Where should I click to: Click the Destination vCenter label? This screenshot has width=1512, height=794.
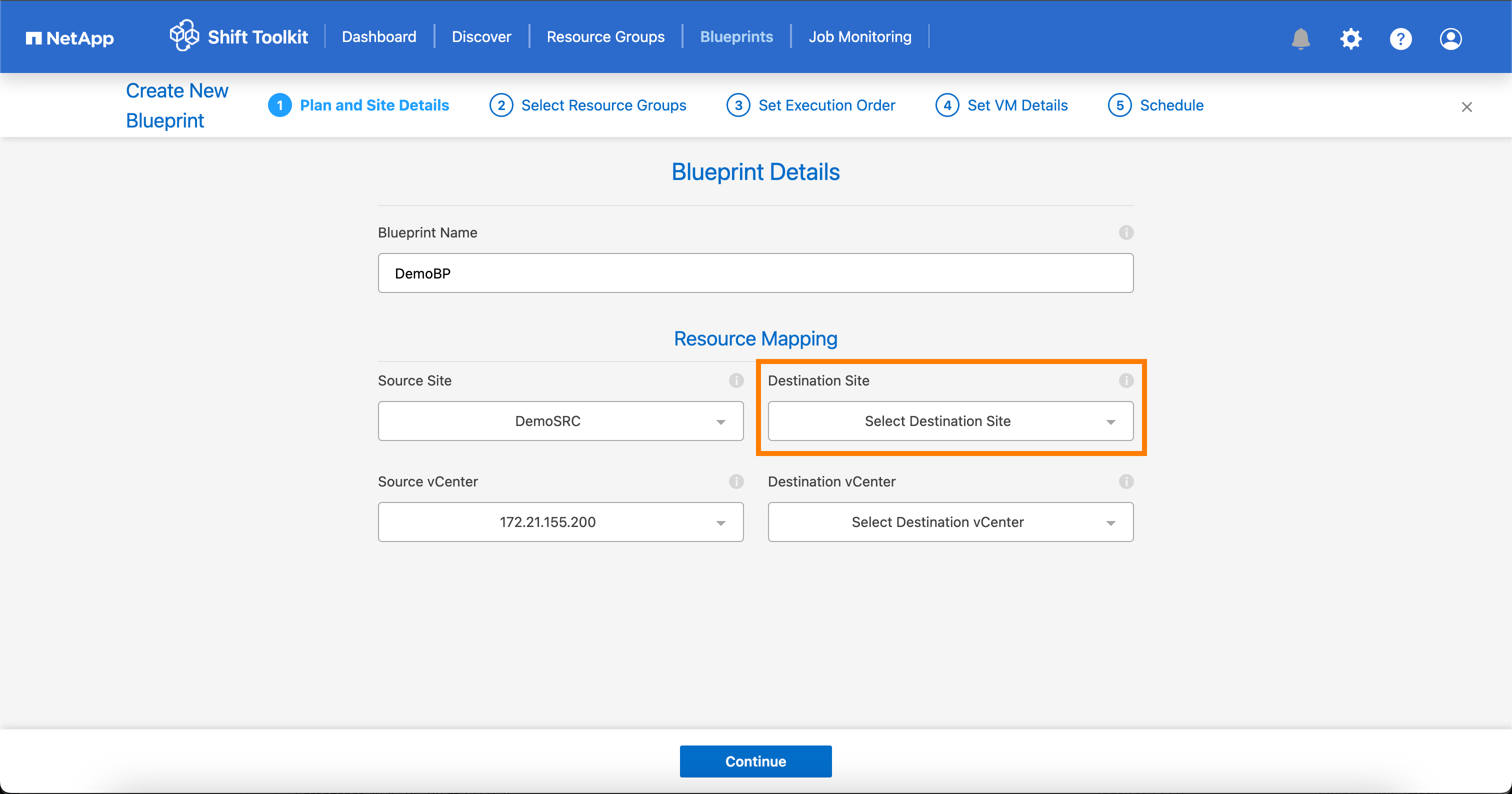pyautogui.click(x=831, y=481)
